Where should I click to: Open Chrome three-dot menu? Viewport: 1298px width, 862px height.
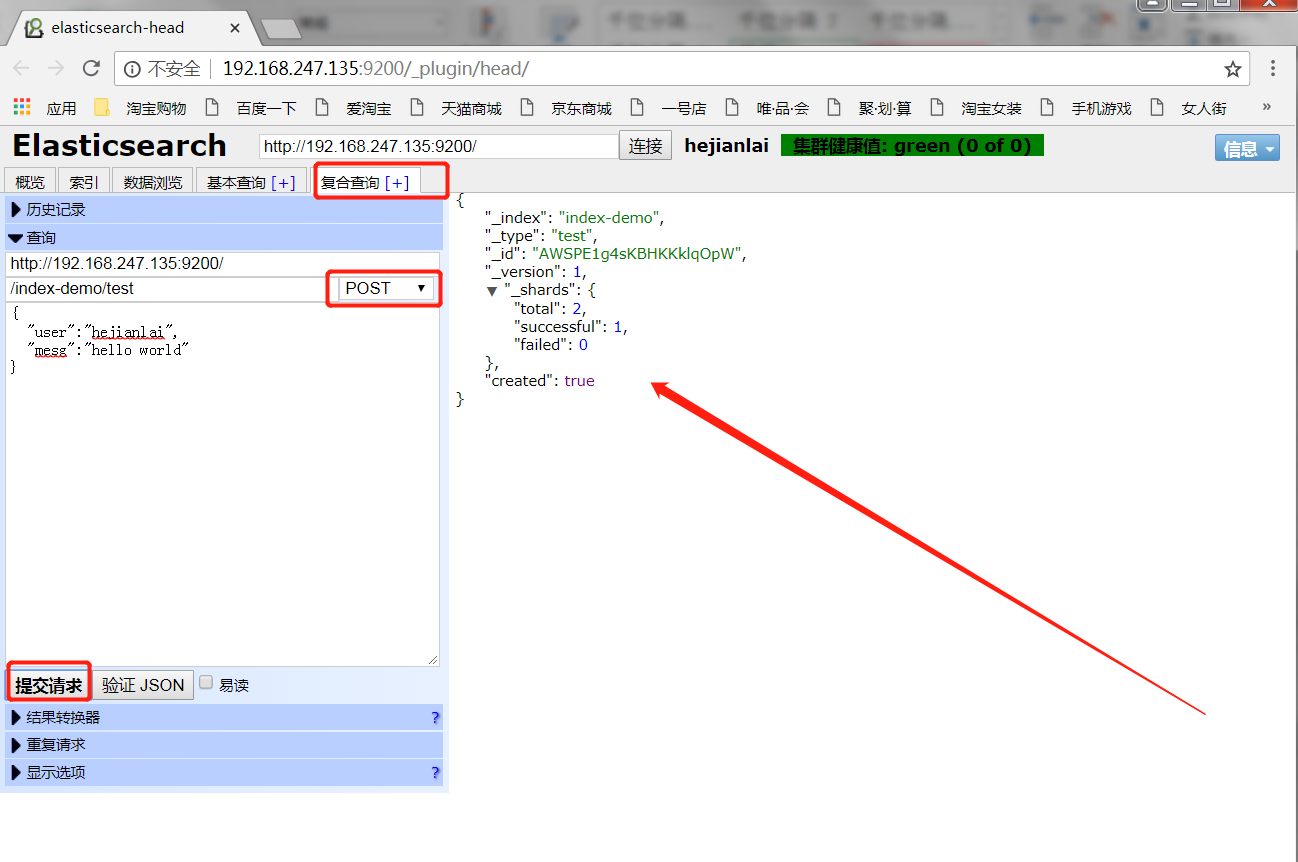coord(1273,69)
